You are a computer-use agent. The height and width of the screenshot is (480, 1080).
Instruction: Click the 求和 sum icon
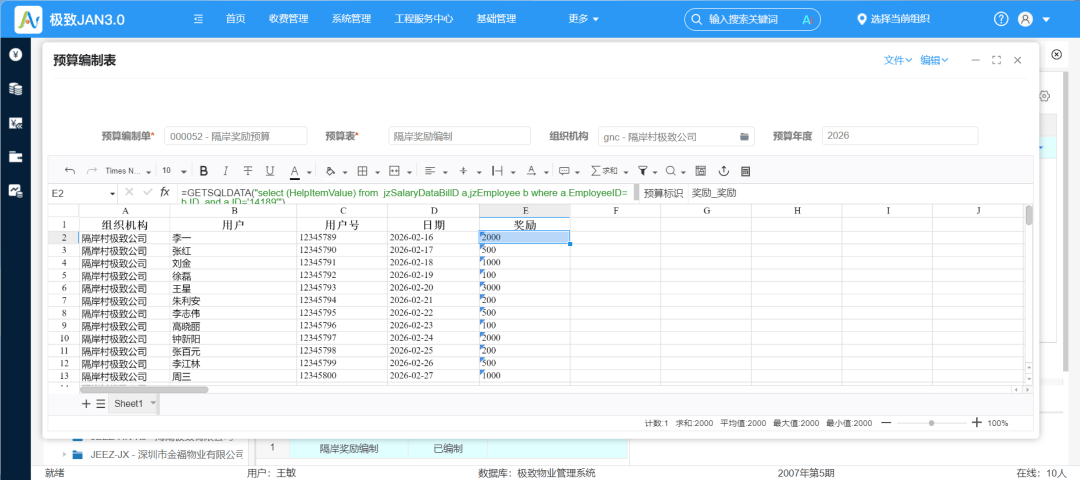(604, 171)
